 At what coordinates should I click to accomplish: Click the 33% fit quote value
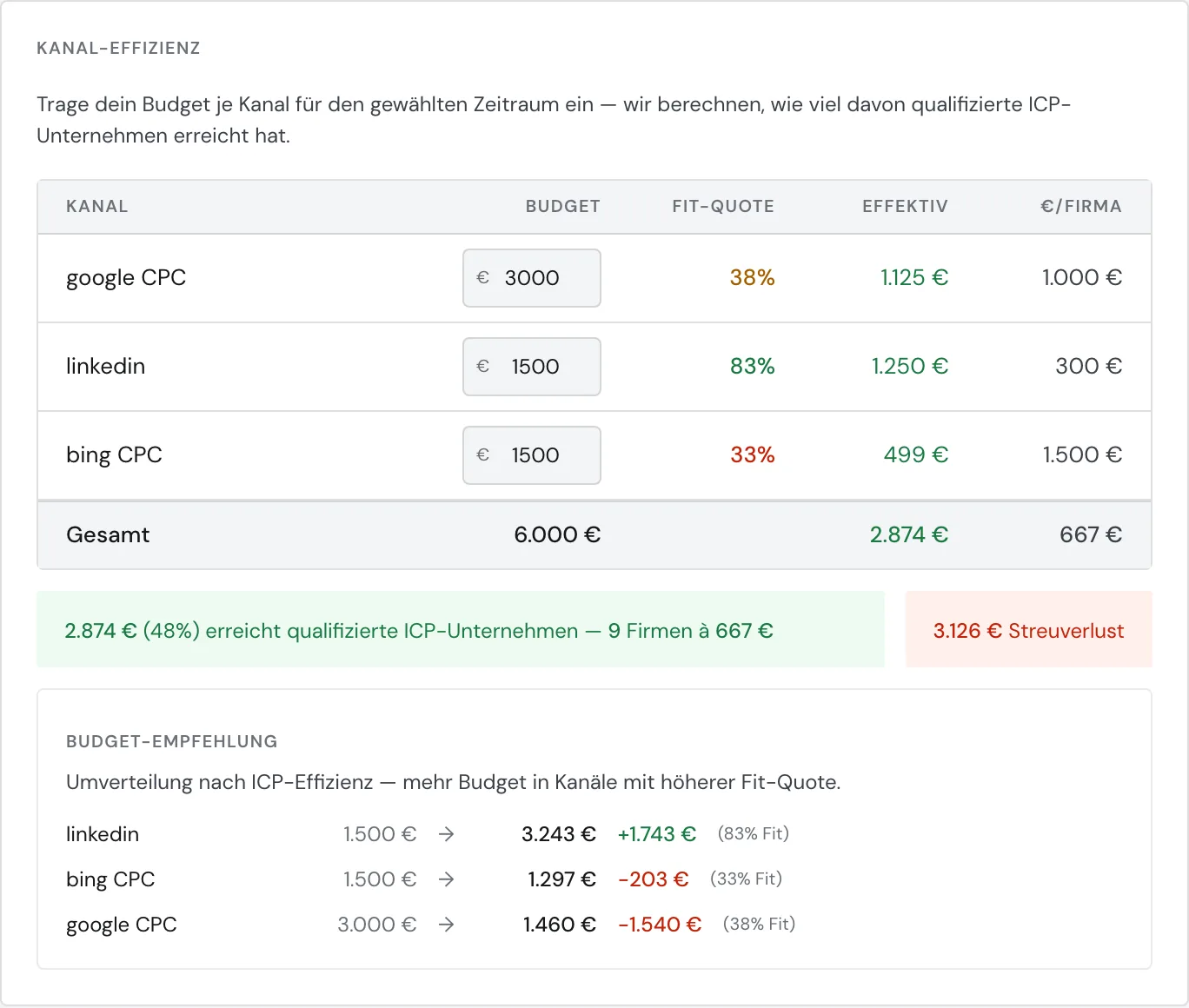click(x=752, y=455)
